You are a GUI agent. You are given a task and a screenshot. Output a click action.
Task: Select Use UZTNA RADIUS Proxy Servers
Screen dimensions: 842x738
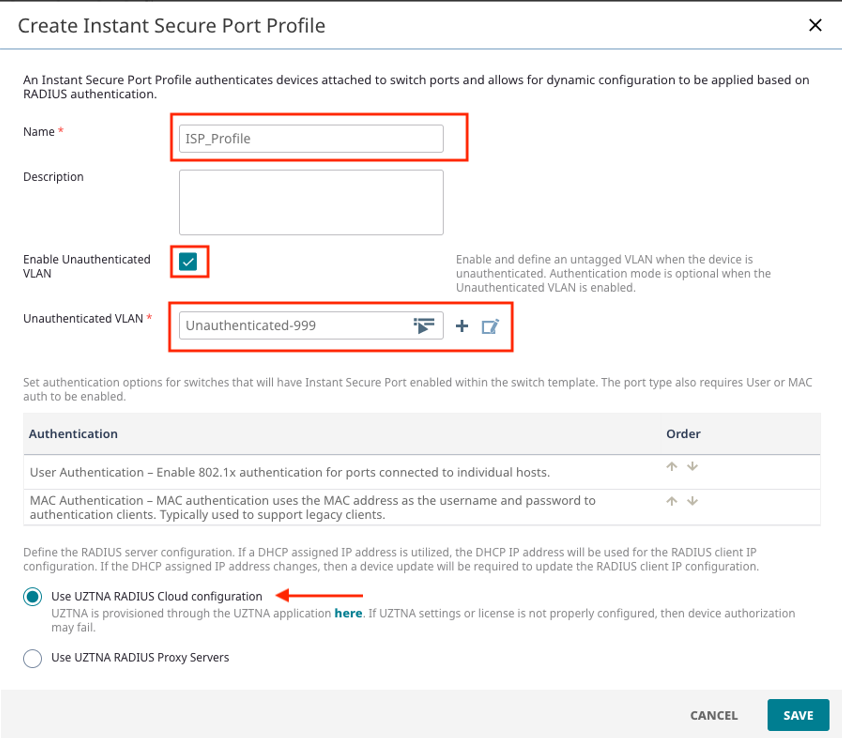click(x=31, y=657)
